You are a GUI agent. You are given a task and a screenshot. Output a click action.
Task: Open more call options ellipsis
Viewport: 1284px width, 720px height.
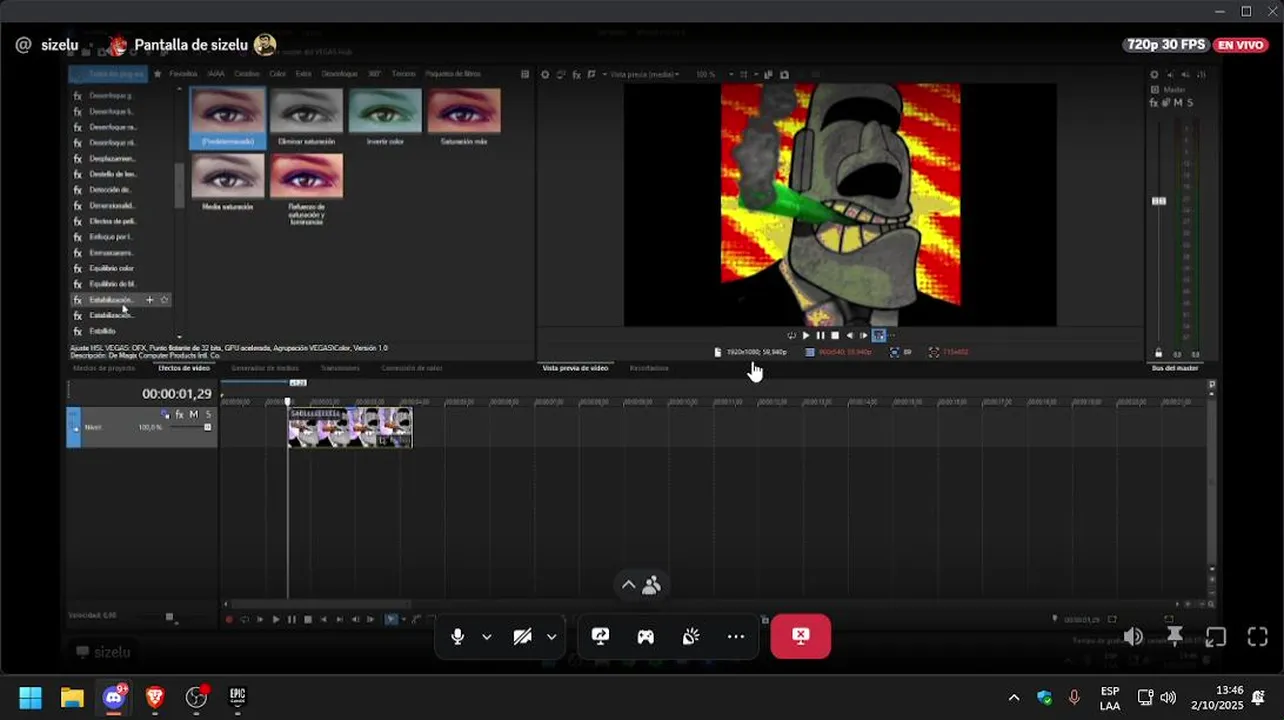736,637
